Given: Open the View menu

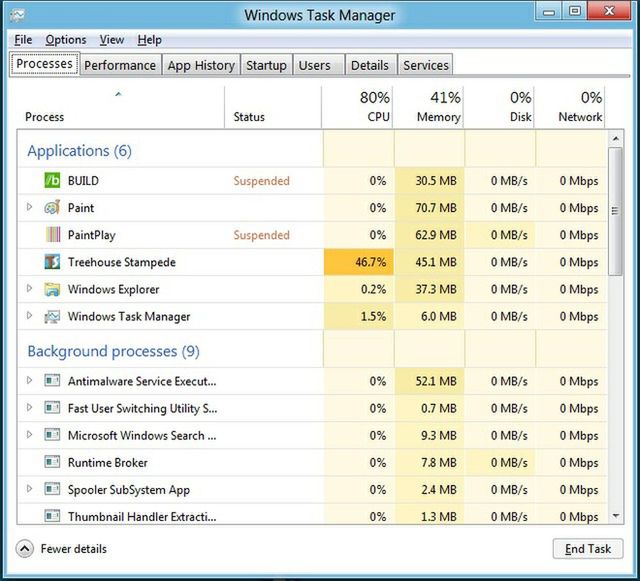Looking at the screenshot, I should point(112,40).
